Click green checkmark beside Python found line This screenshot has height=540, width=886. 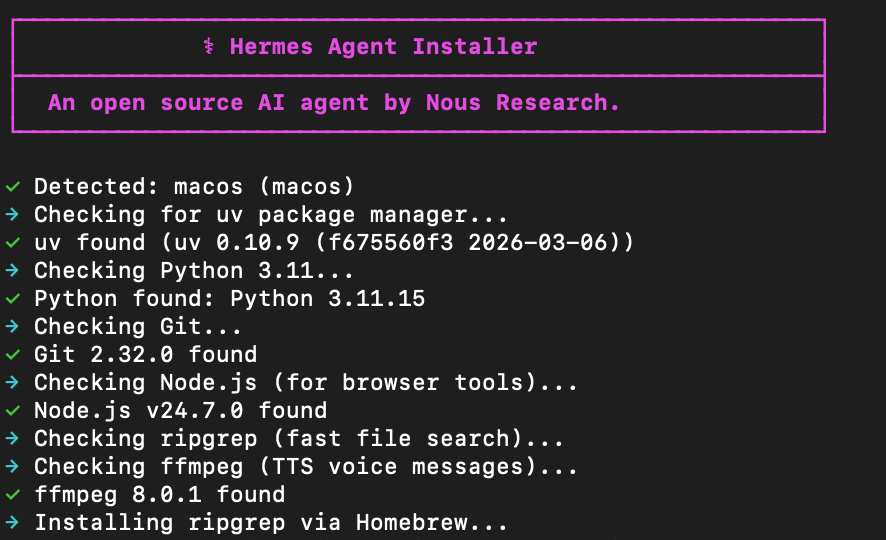(x=12, y=299)
